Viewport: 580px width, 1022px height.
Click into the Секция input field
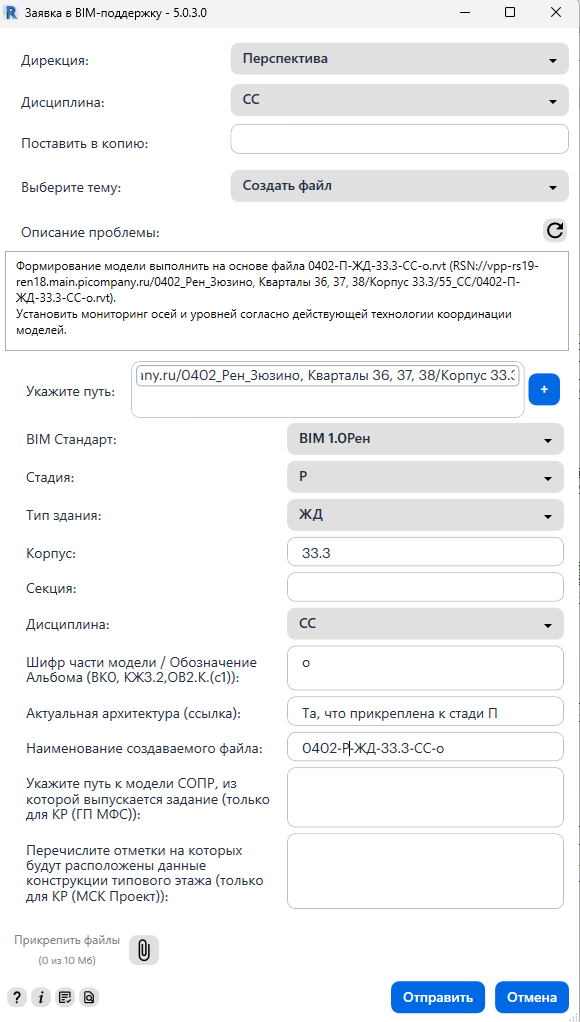[x=425, y=587]
